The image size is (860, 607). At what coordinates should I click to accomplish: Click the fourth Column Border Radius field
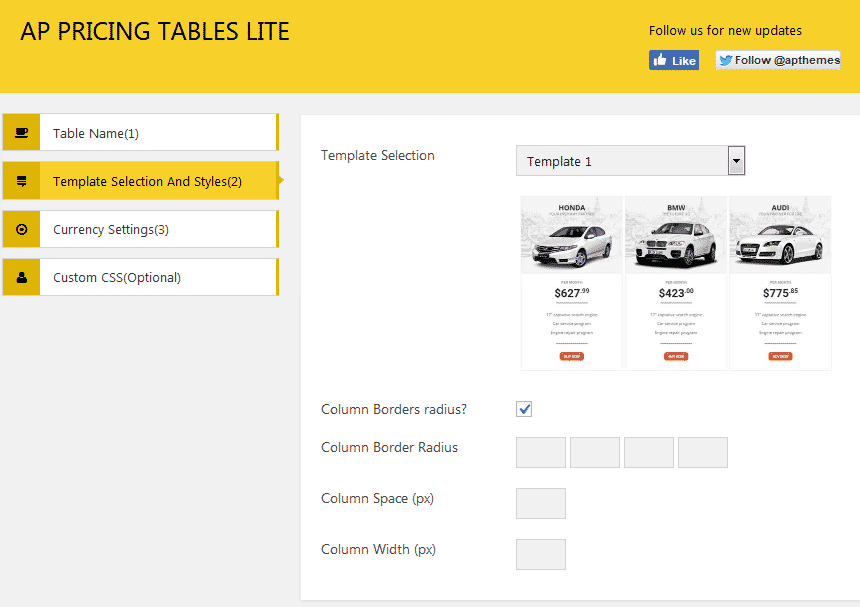pos(703,452)
